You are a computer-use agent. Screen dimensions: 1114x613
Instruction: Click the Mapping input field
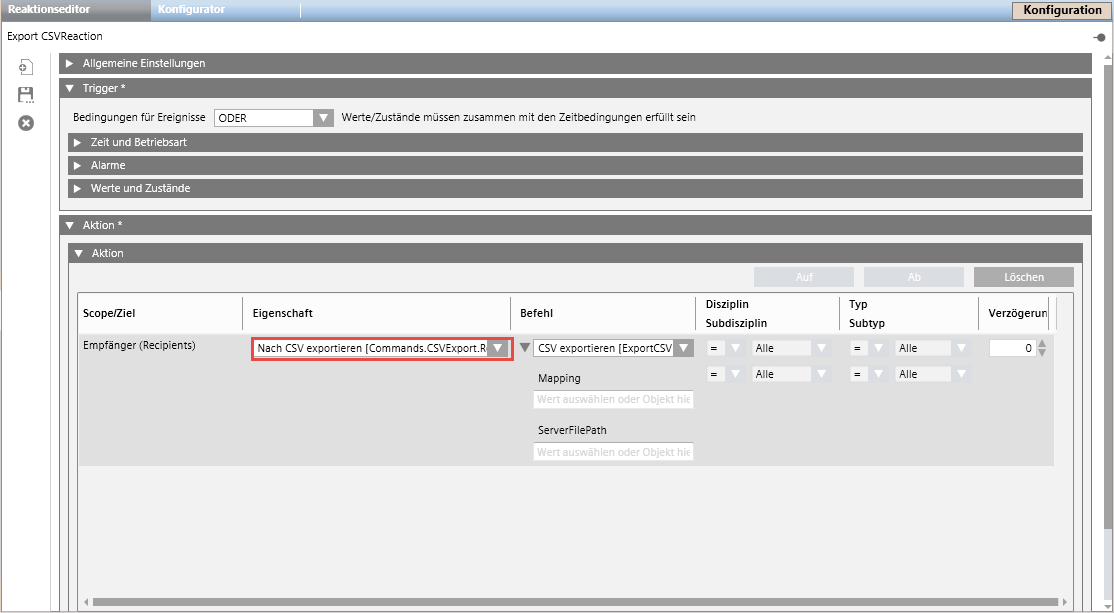(x=613, y=399)
